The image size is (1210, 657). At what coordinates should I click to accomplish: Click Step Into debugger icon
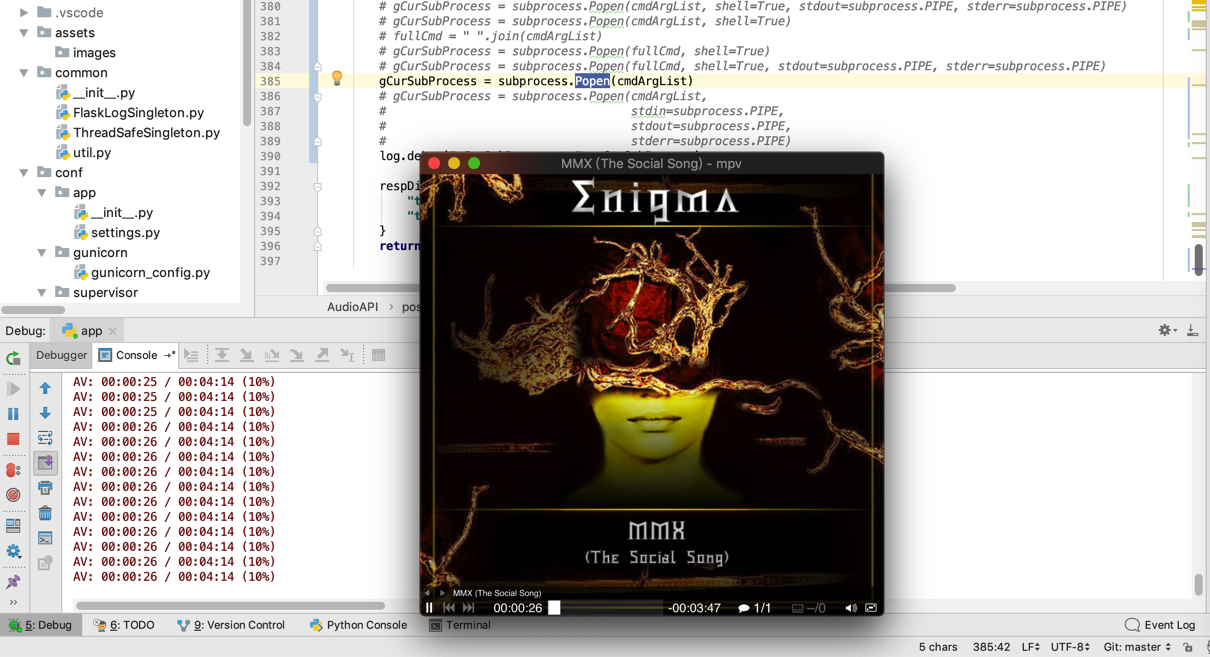pyautogui.click(x=247, y=355)
